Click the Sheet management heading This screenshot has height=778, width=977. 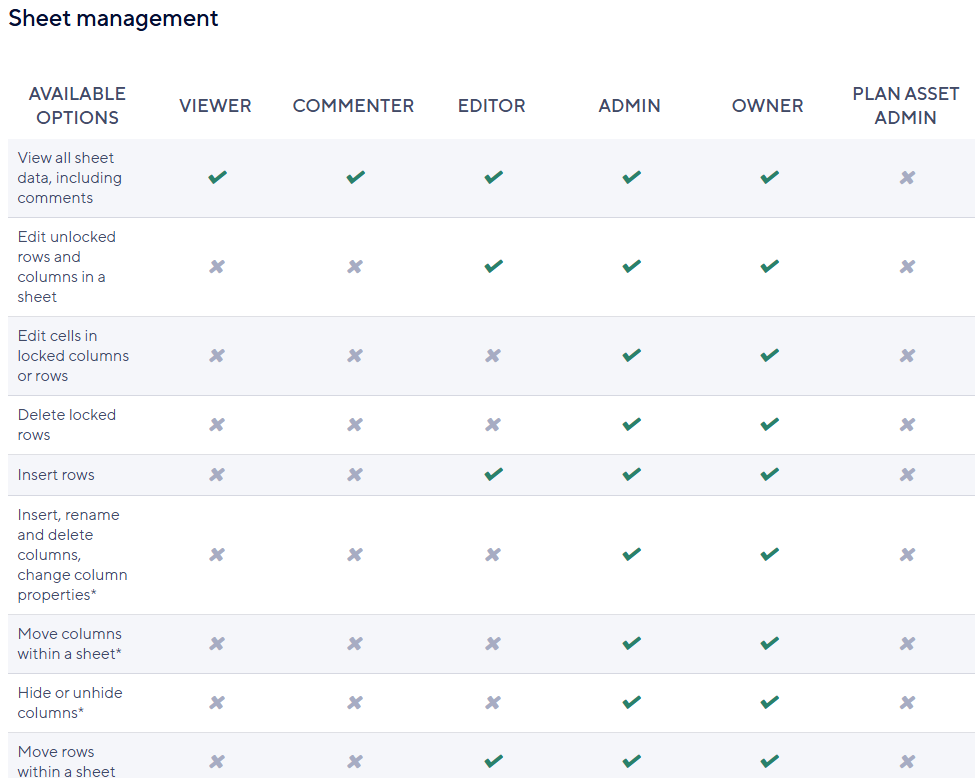click(113, 19)
